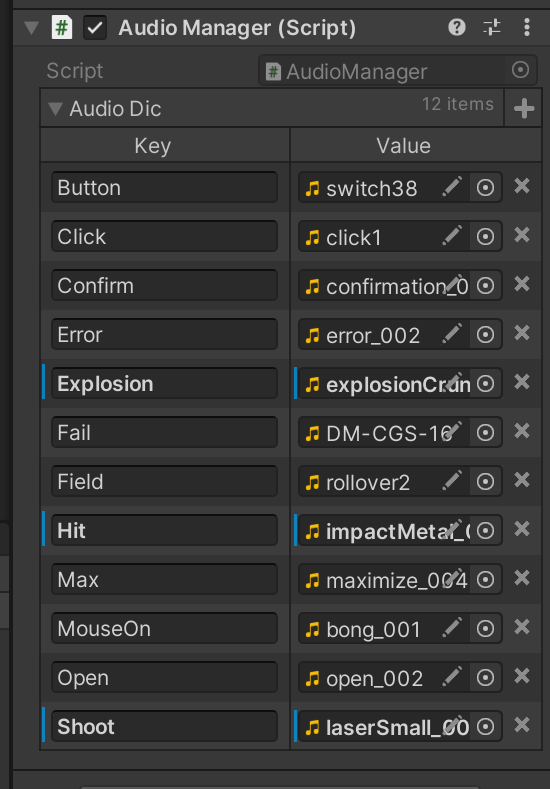Click the Error key input field
The width and height of the screenshot is (550, 789).
[165, 335]
